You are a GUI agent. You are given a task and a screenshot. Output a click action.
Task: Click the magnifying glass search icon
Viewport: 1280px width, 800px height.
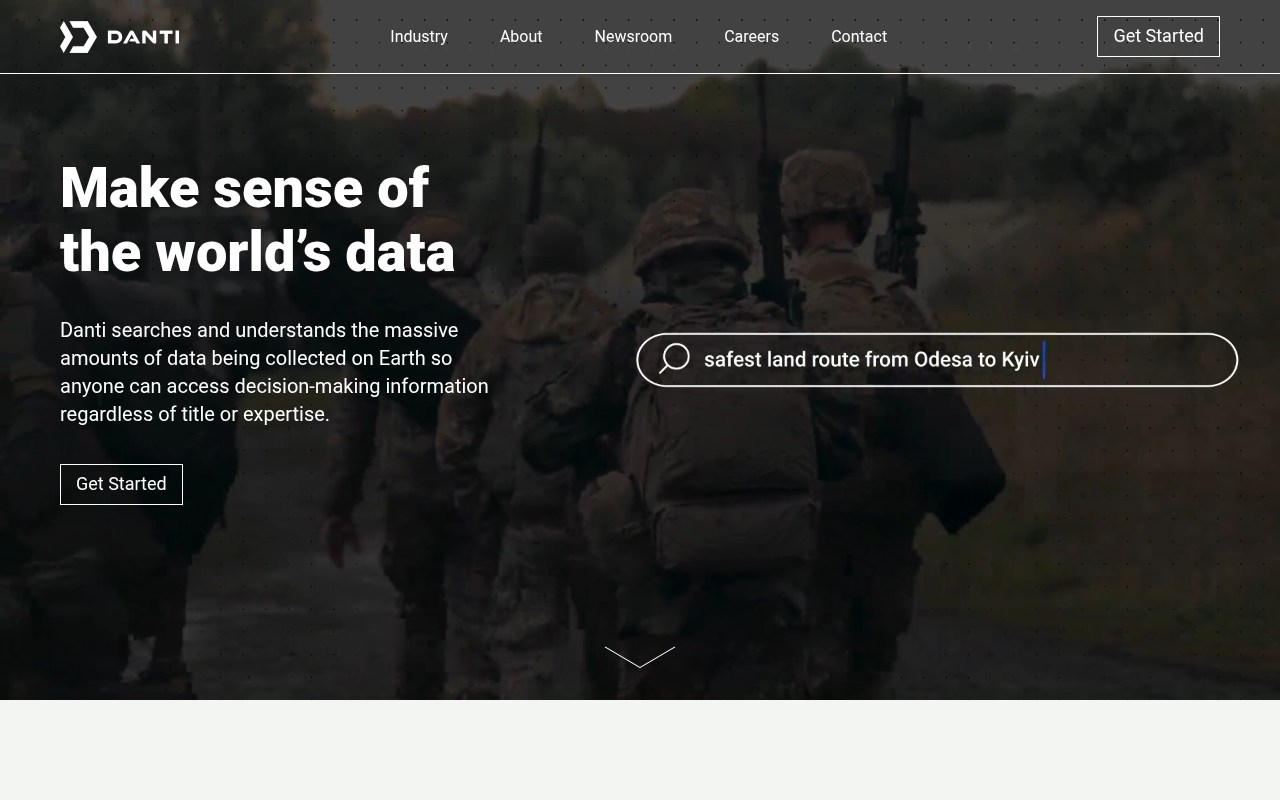point(674,359)
